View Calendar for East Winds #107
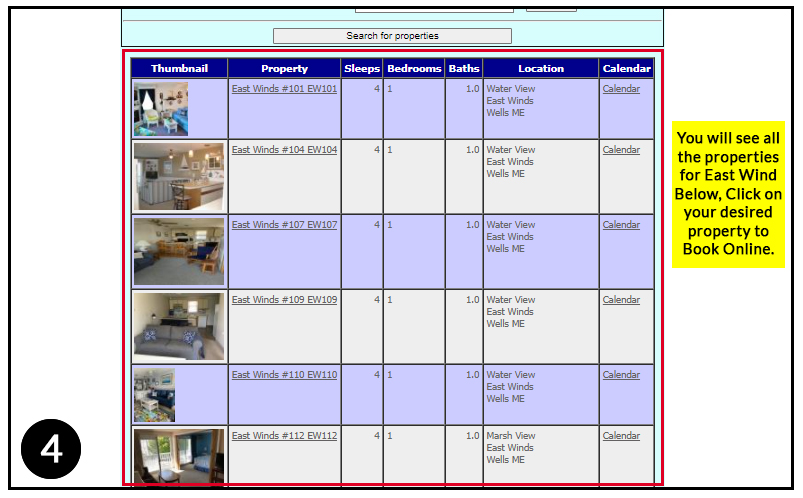 [x=621, y=225]
